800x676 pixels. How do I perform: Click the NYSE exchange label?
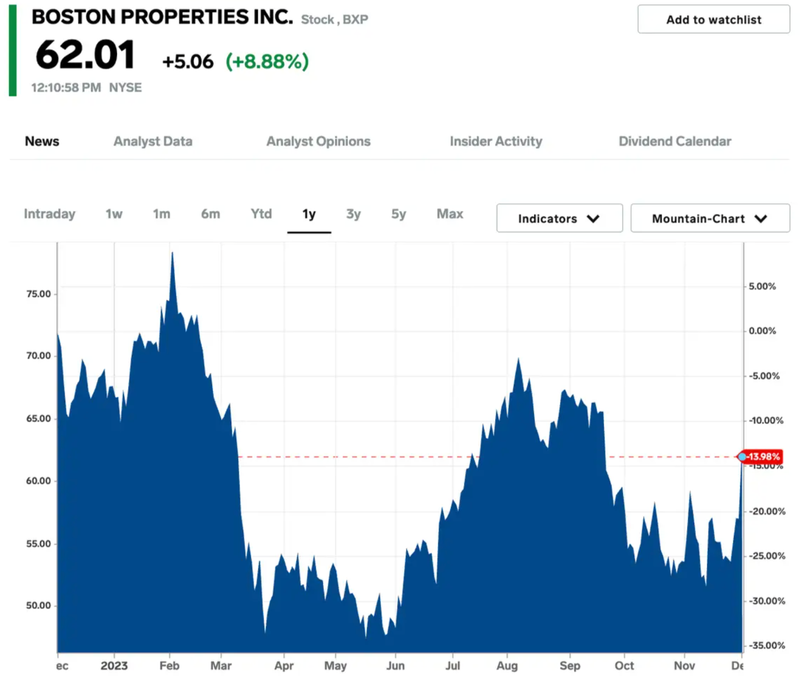(x=126, y=88)
